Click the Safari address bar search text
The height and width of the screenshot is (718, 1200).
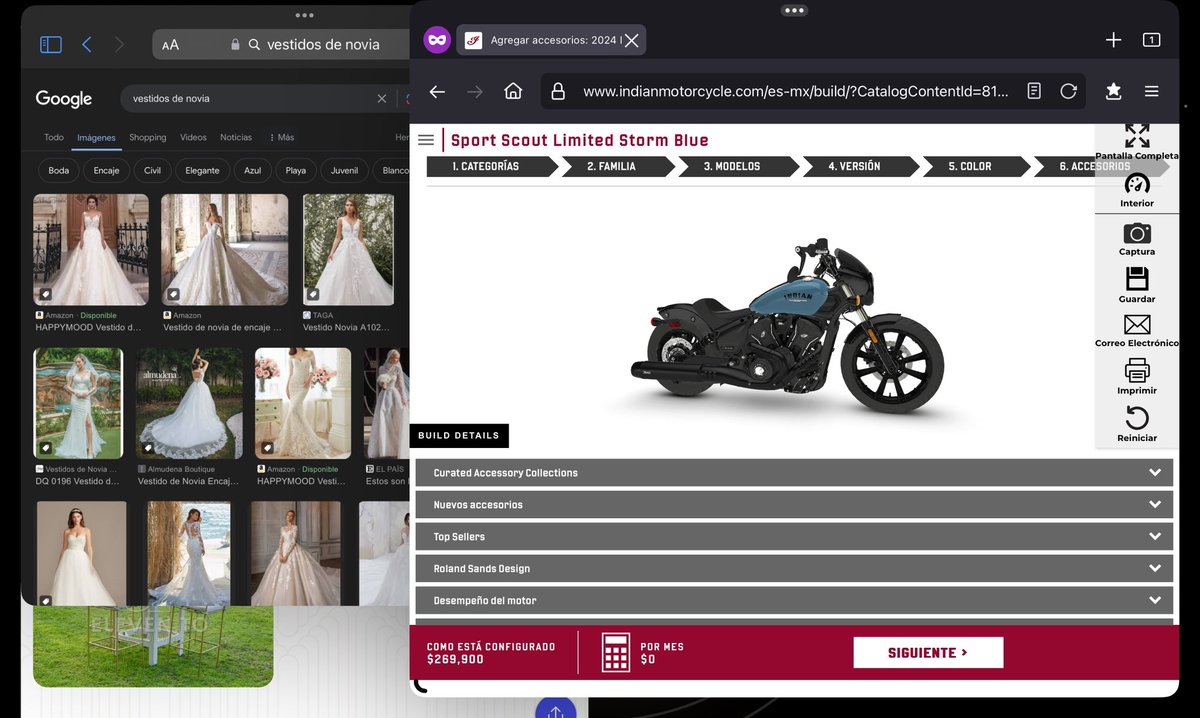[x=323, y=44]
